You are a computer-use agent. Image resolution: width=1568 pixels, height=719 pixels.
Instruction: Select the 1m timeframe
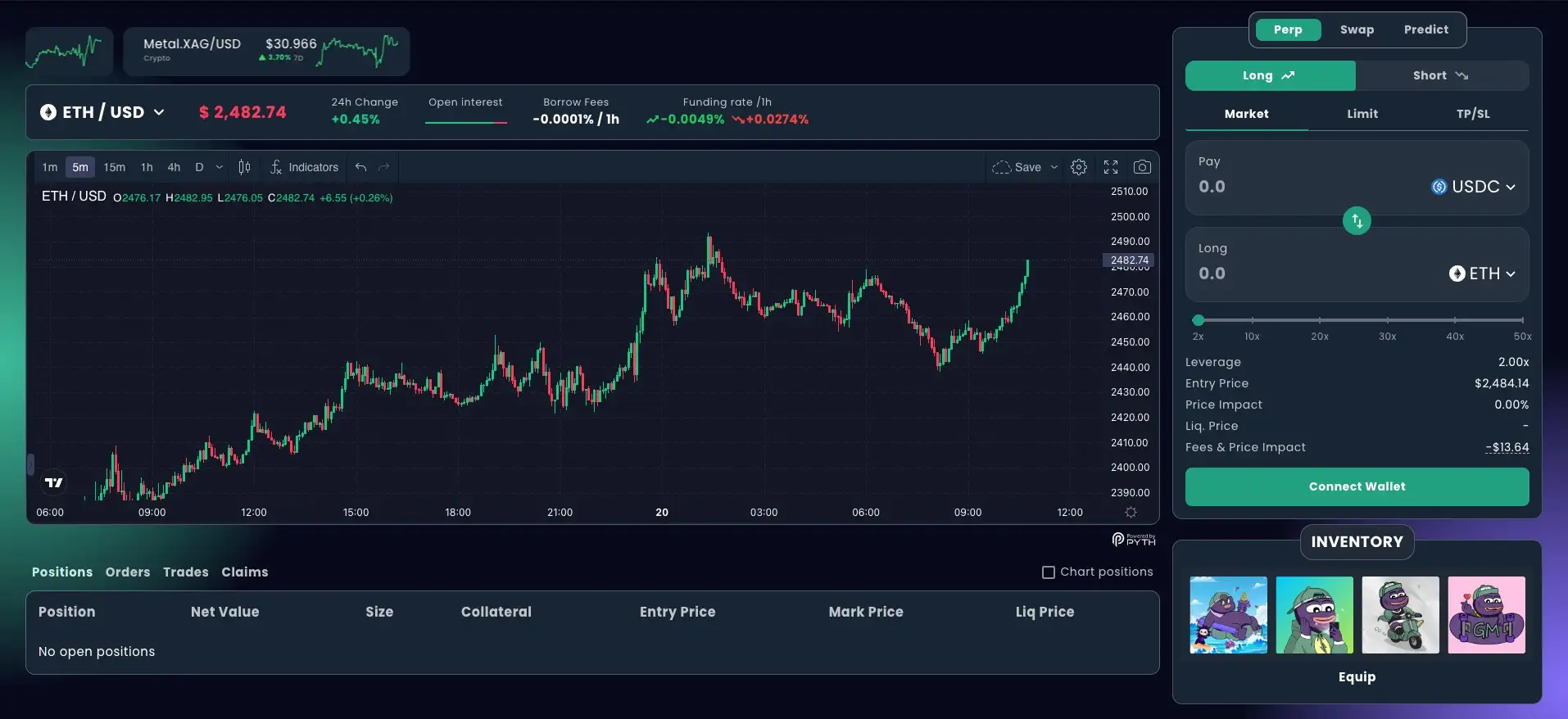tap(50, 167)
